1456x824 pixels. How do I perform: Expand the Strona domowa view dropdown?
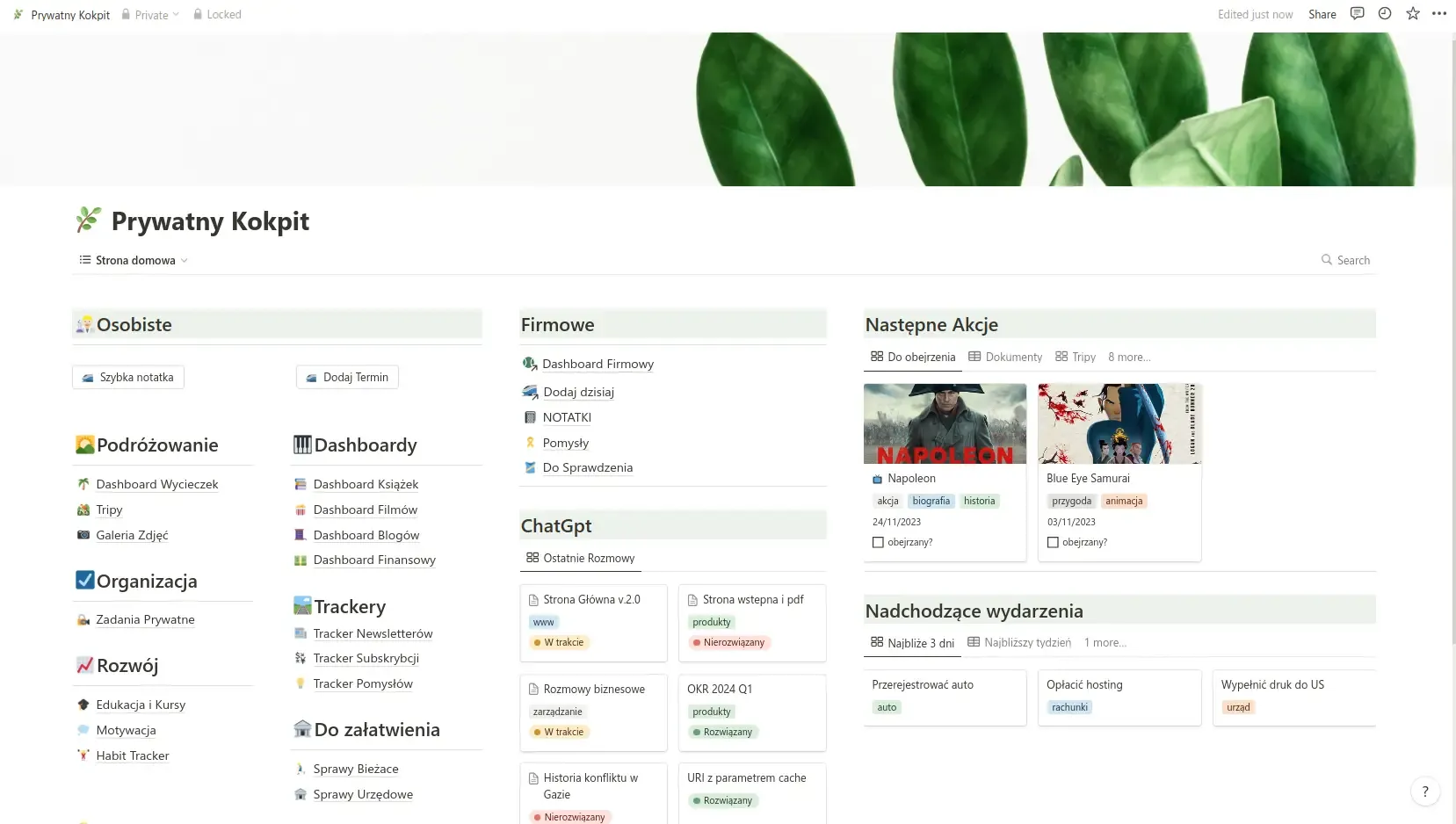(134, 260)
